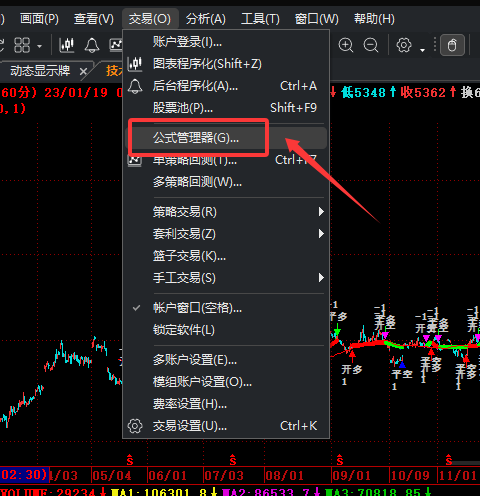Screen dimensions: 480x496
Task: Click the gear icon beside 交易设置
Action: (x=135, y=426)
